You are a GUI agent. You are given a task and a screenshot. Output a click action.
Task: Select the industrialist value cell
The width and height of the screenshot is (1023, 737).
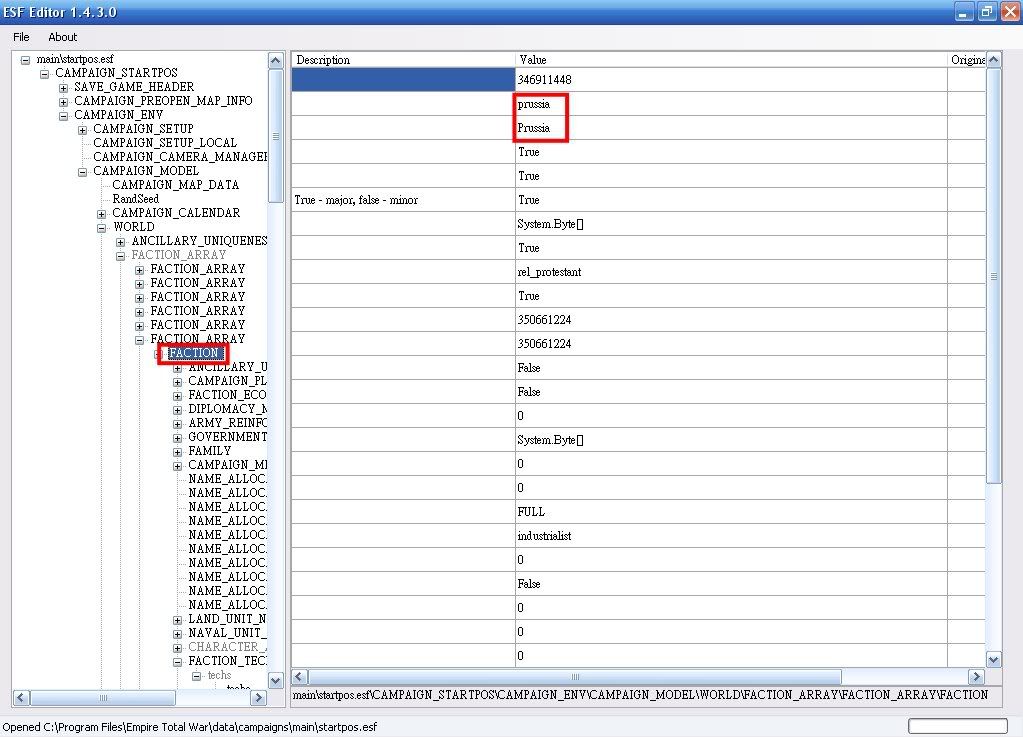coord(731,536)
